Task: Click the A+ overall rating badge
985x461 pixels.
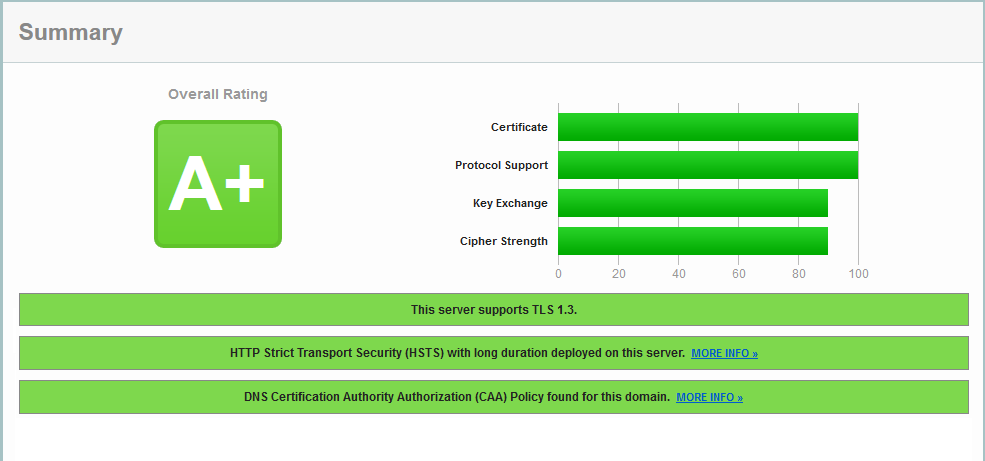Action: coord(217,184)
